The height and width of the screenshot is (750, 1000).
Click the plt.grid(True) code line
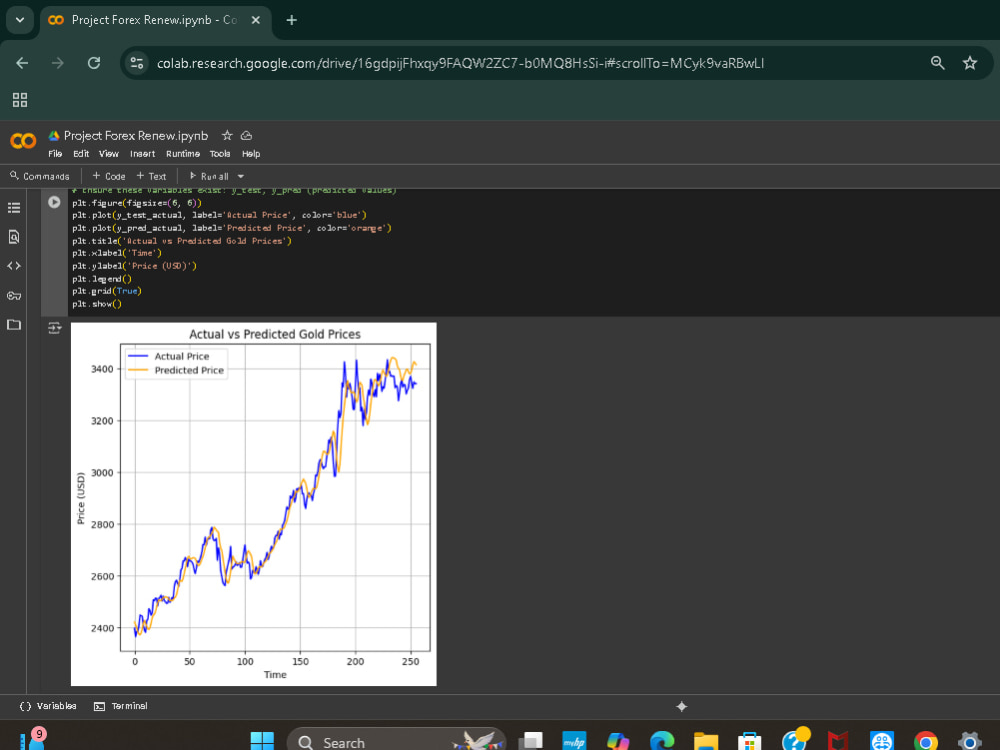(107, 291)
